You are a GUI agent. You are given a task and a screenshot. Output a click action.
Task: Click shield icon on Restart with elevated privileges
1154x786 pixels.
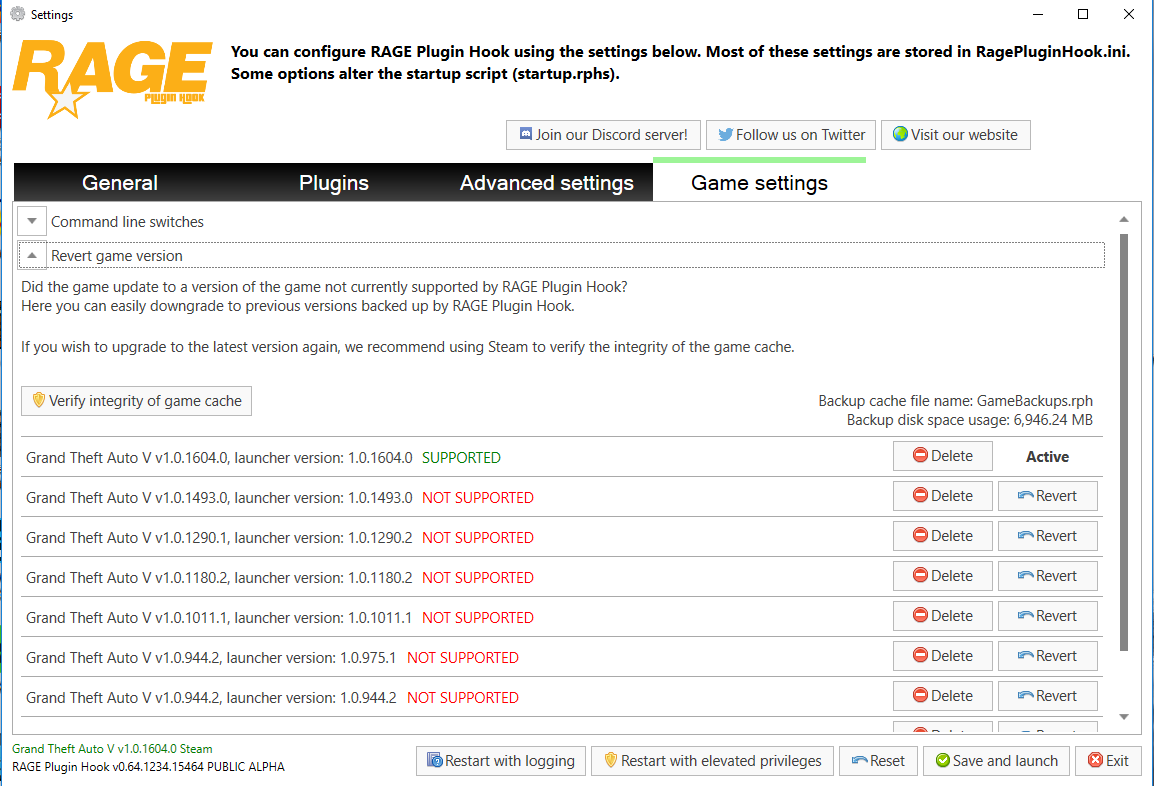point(610,760)
